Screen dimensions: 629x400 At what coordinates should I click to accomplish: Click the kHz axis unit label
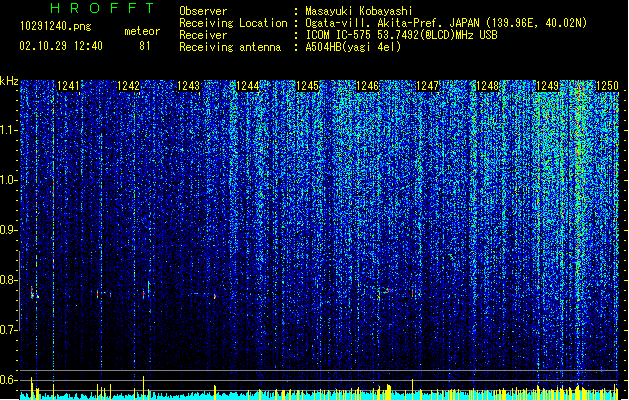[9, 81]
